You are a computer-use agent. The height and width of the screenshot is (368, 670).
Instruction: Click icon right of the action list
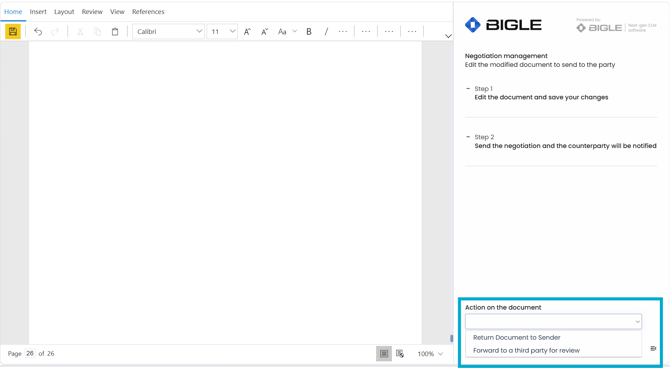coord(653,349)
